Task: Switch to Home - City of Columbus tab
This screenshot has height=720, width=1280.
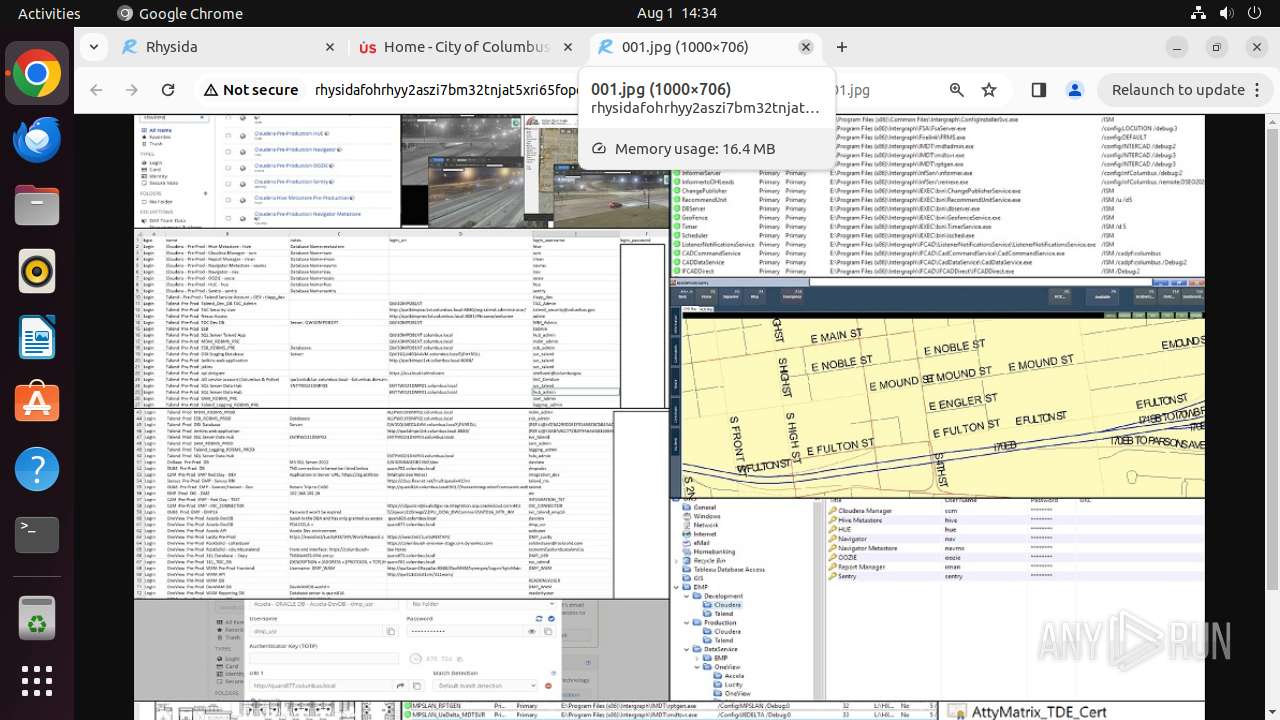Action: [x=465, y=47]
